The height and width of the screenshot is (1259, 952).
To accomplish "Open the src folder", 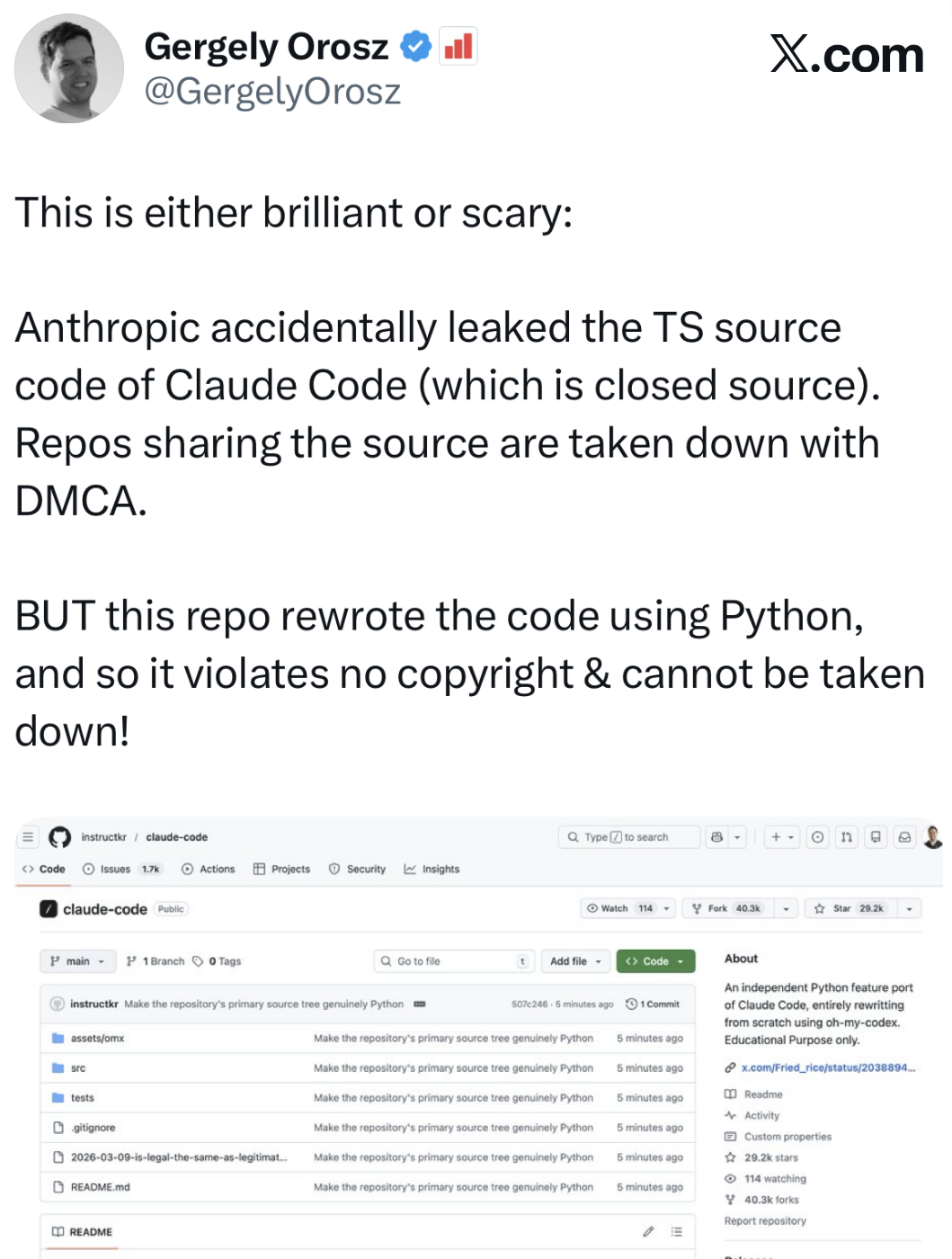I will point(78,1068).
